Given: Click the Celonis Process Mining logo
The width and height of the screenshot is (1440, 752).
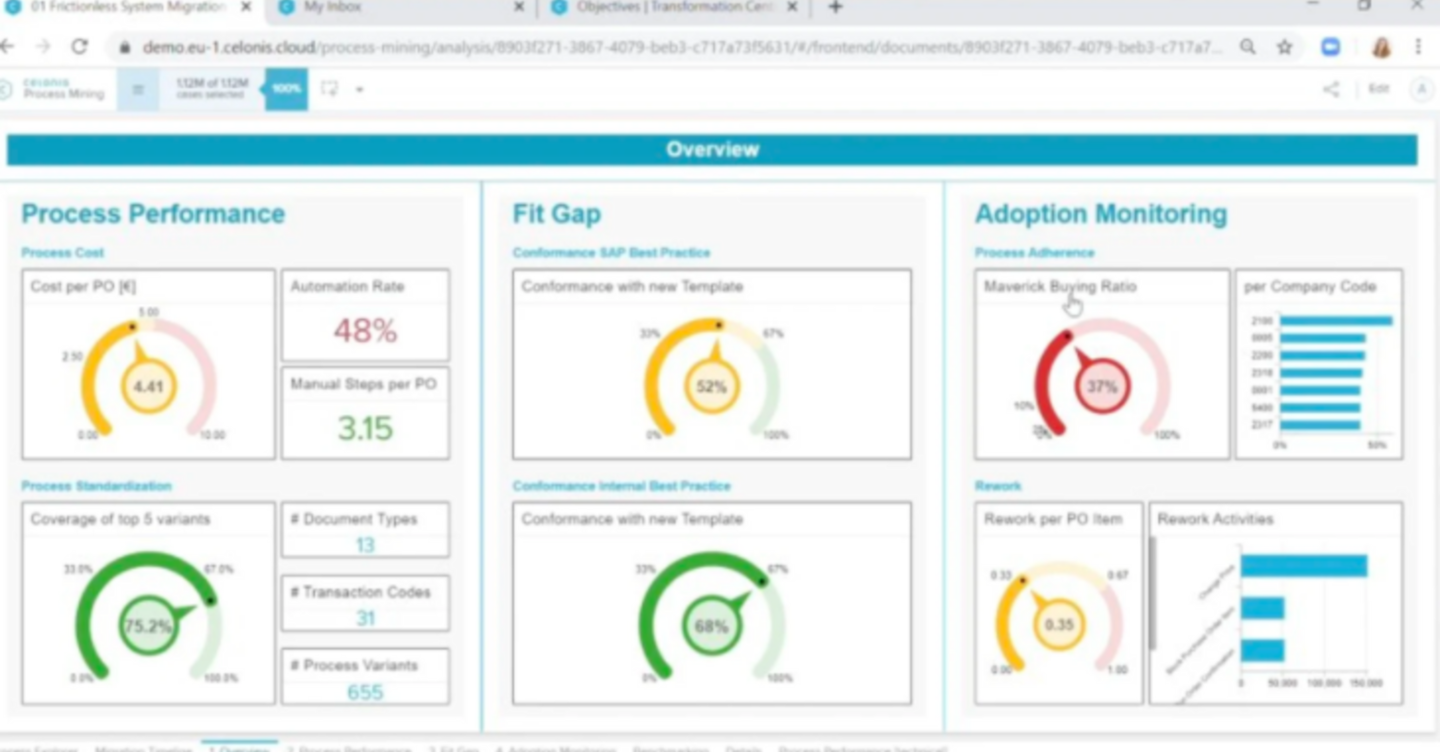Looking at the screenshot, I should click(64, 89).
